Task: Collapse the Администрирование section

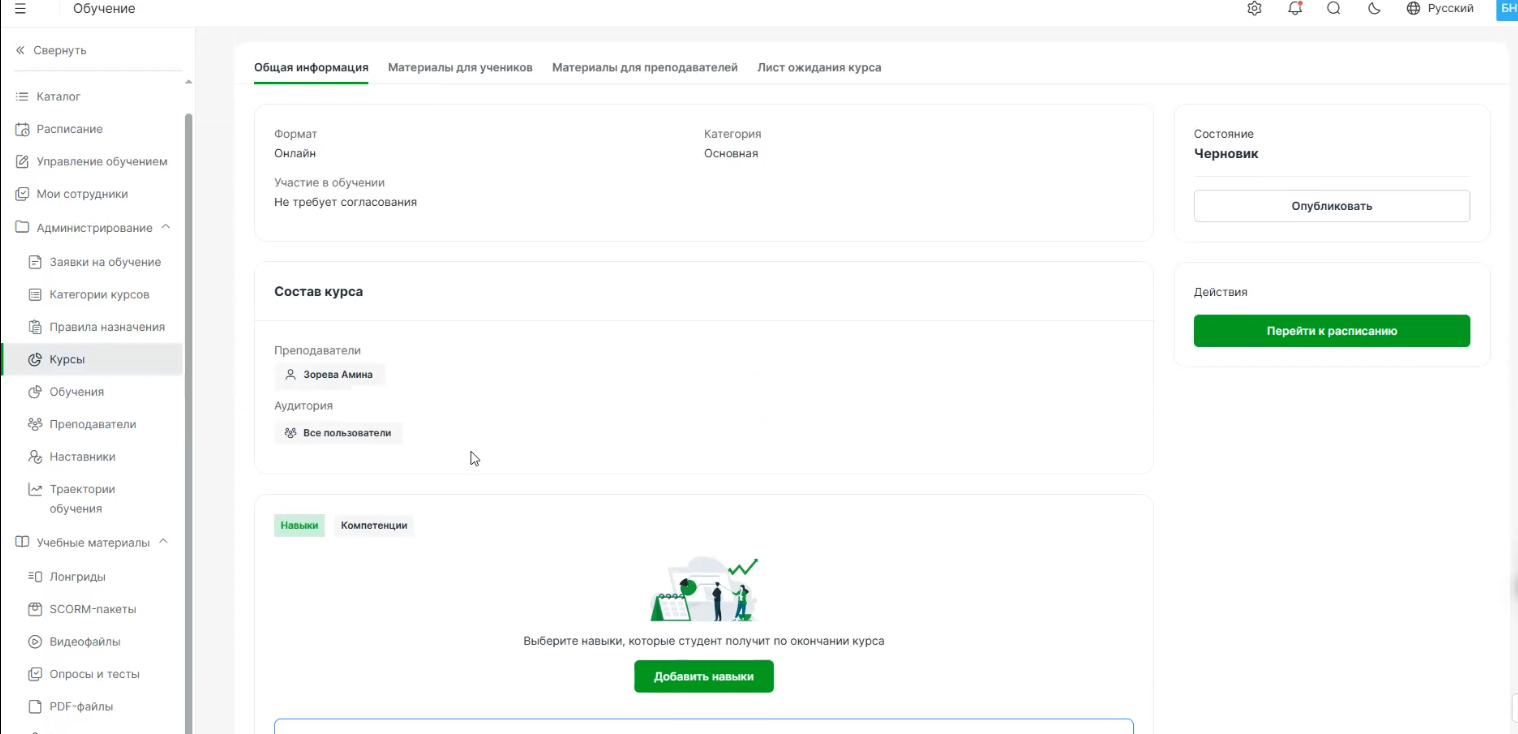Action: point(166,227)
